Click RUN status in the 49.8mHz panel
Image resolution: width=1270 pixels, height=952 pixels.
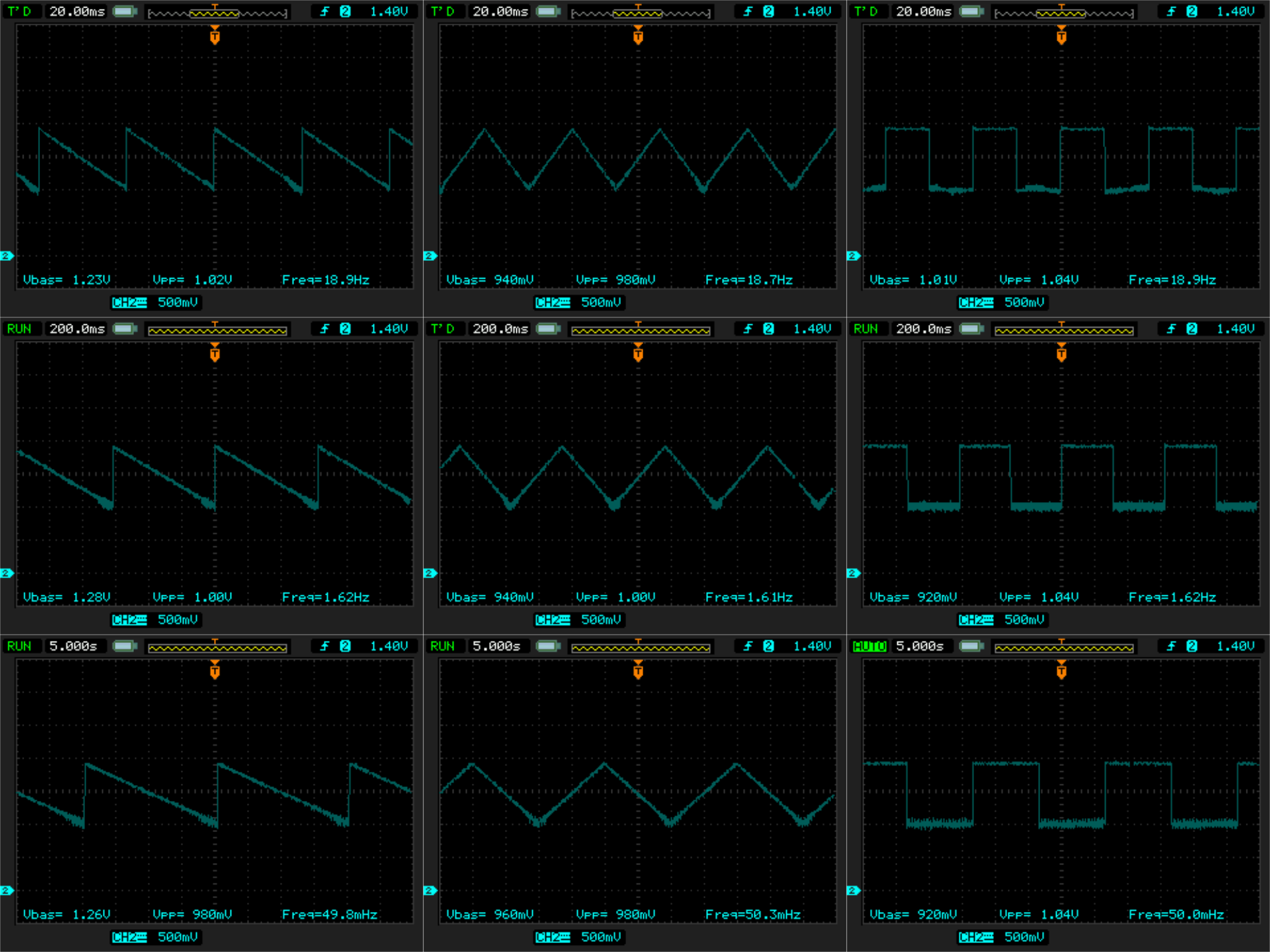pyautogui.click(x=19, y=646)
